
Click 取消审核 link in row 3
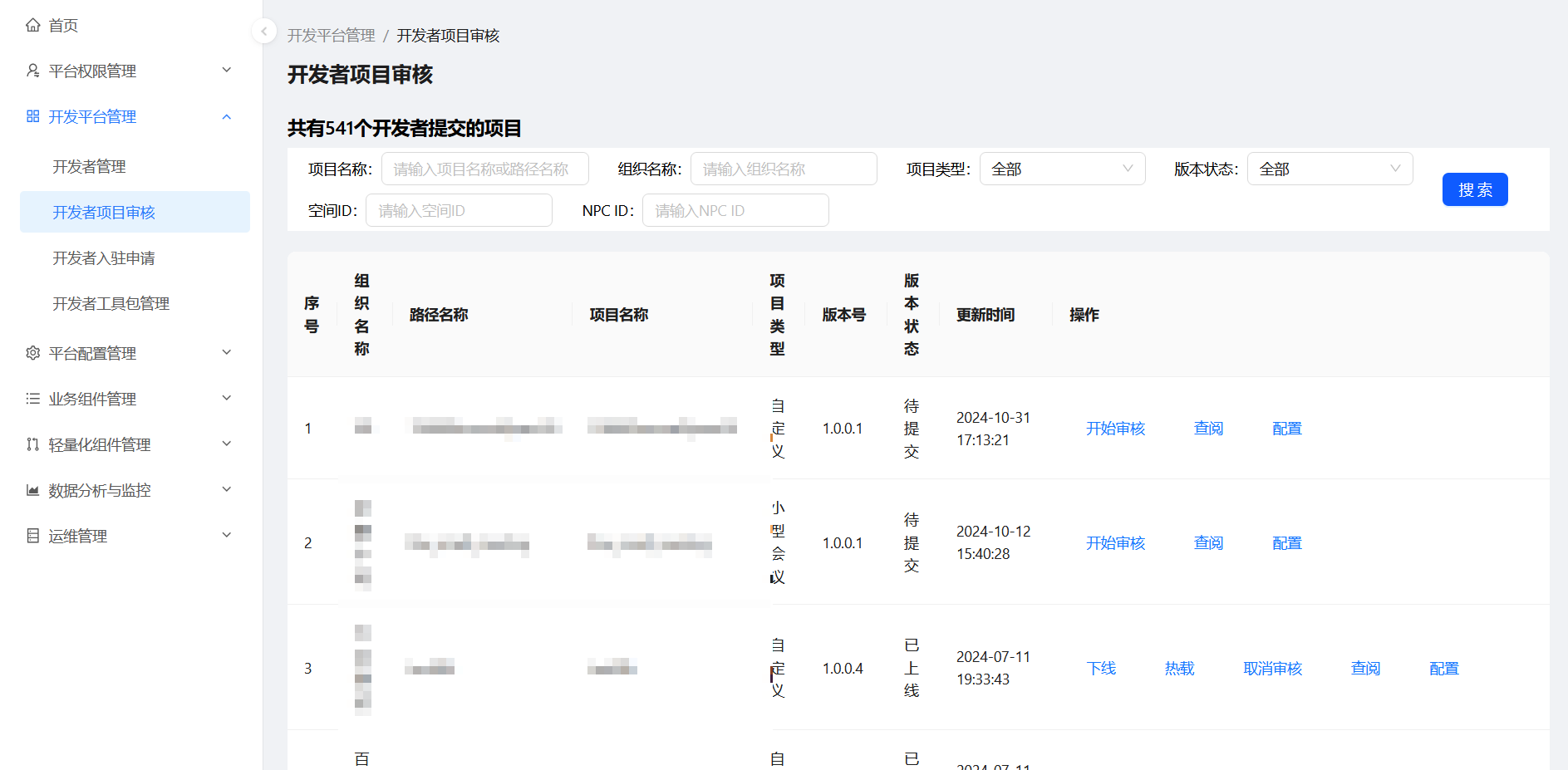click(1272, 669)
